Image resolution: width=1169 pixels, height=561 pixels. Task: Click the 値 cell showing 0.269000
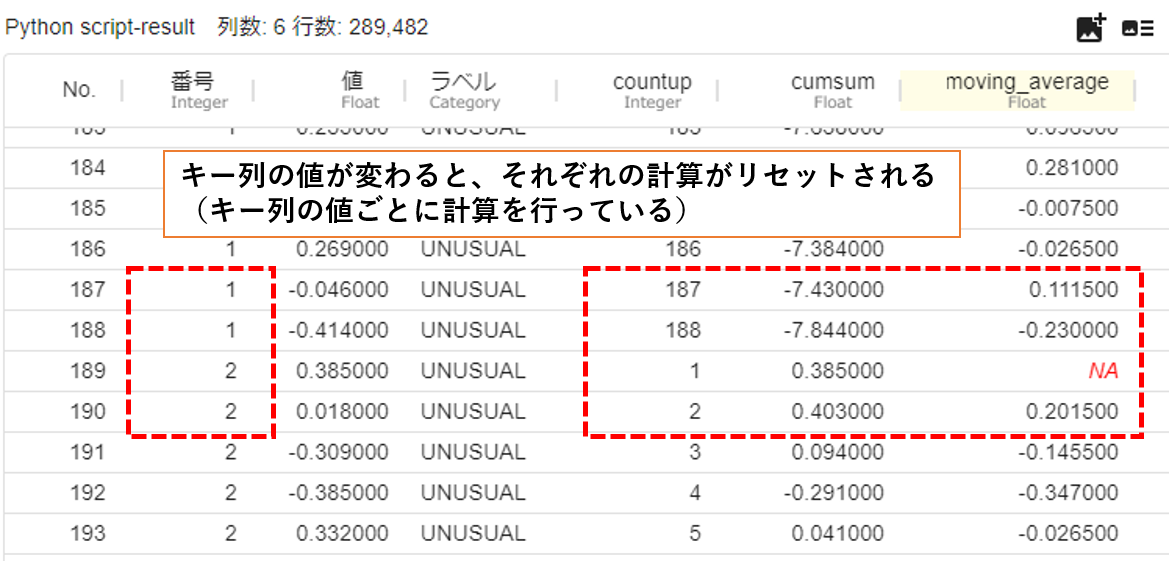(341, 249)
